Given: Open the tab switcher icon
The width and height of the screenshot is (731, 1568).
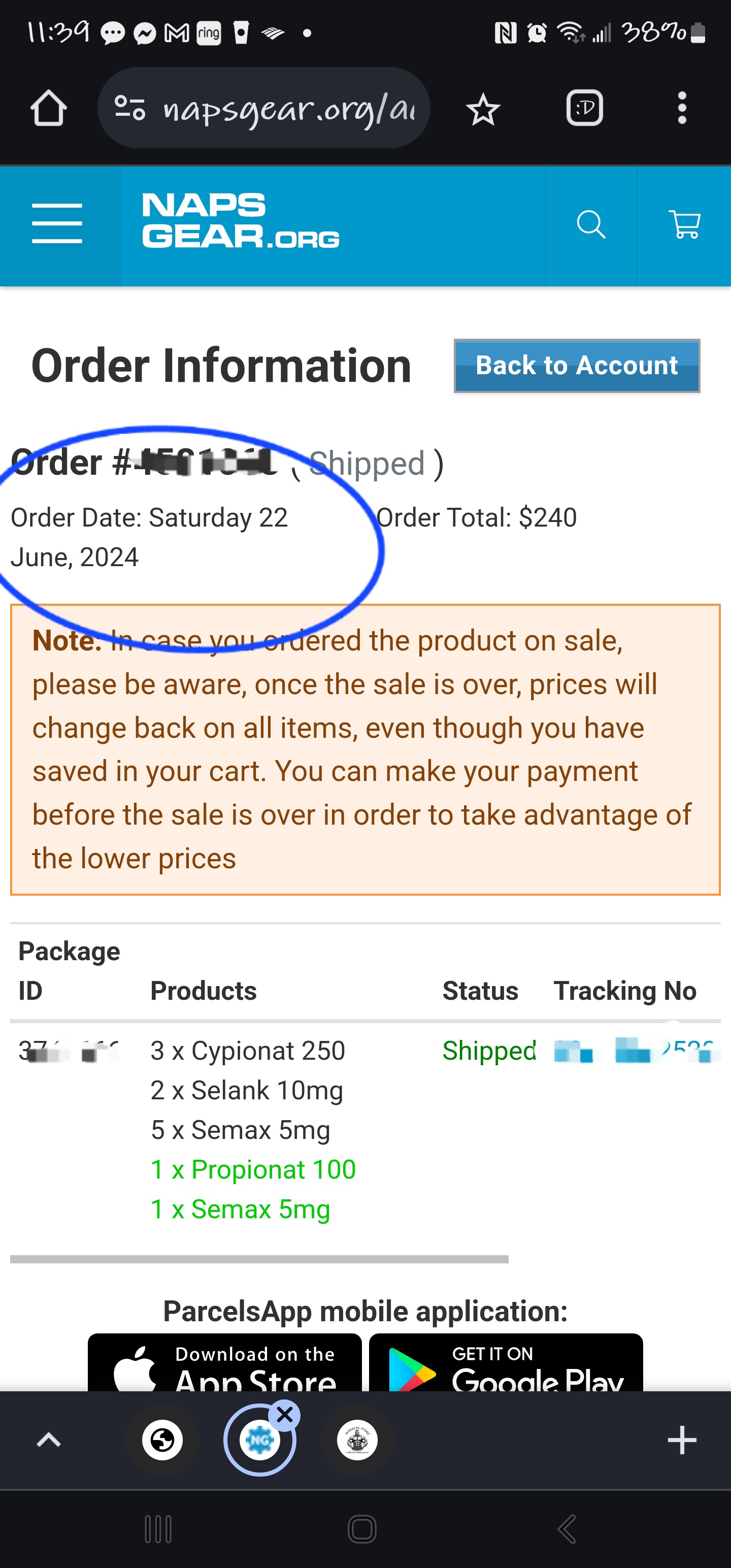Looking at the screenshot, I should 584,108.
